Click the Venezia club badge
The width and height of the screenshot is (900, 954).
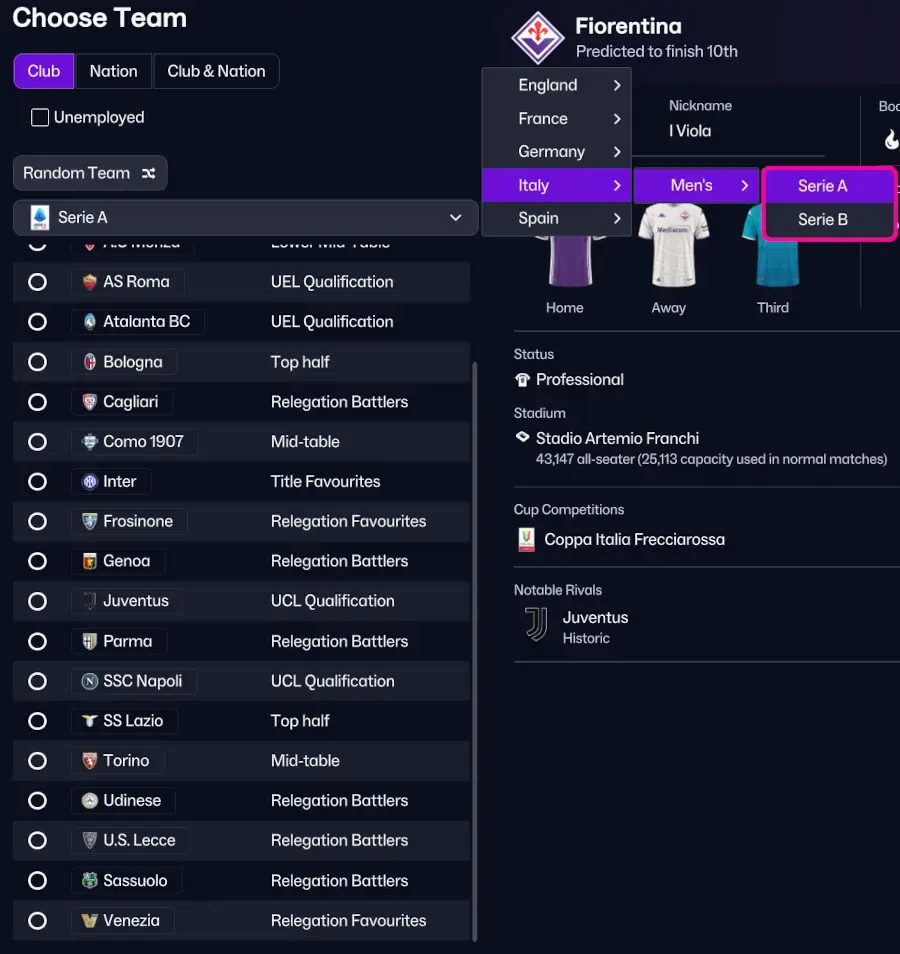tap(89, 921)
